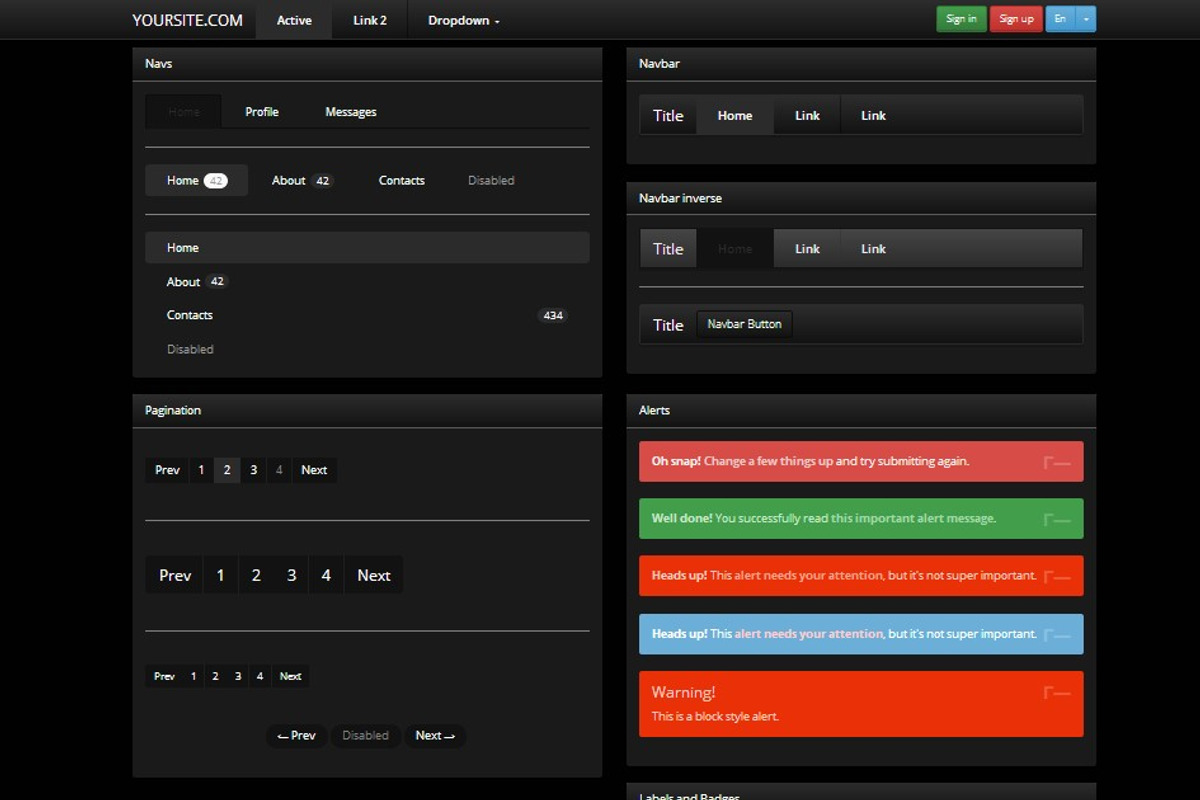Viewport: 1200px width, 800px height.
Task: Select page 3 in the large pagination
Action: [x=290, y=574]
